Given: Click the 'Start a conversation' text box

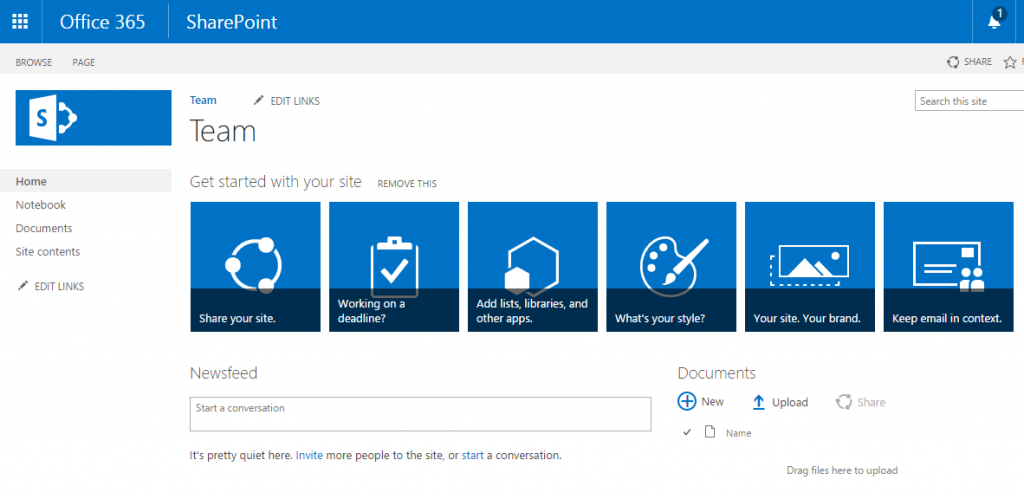Looking at the screenshot, I should coord(421,414).
